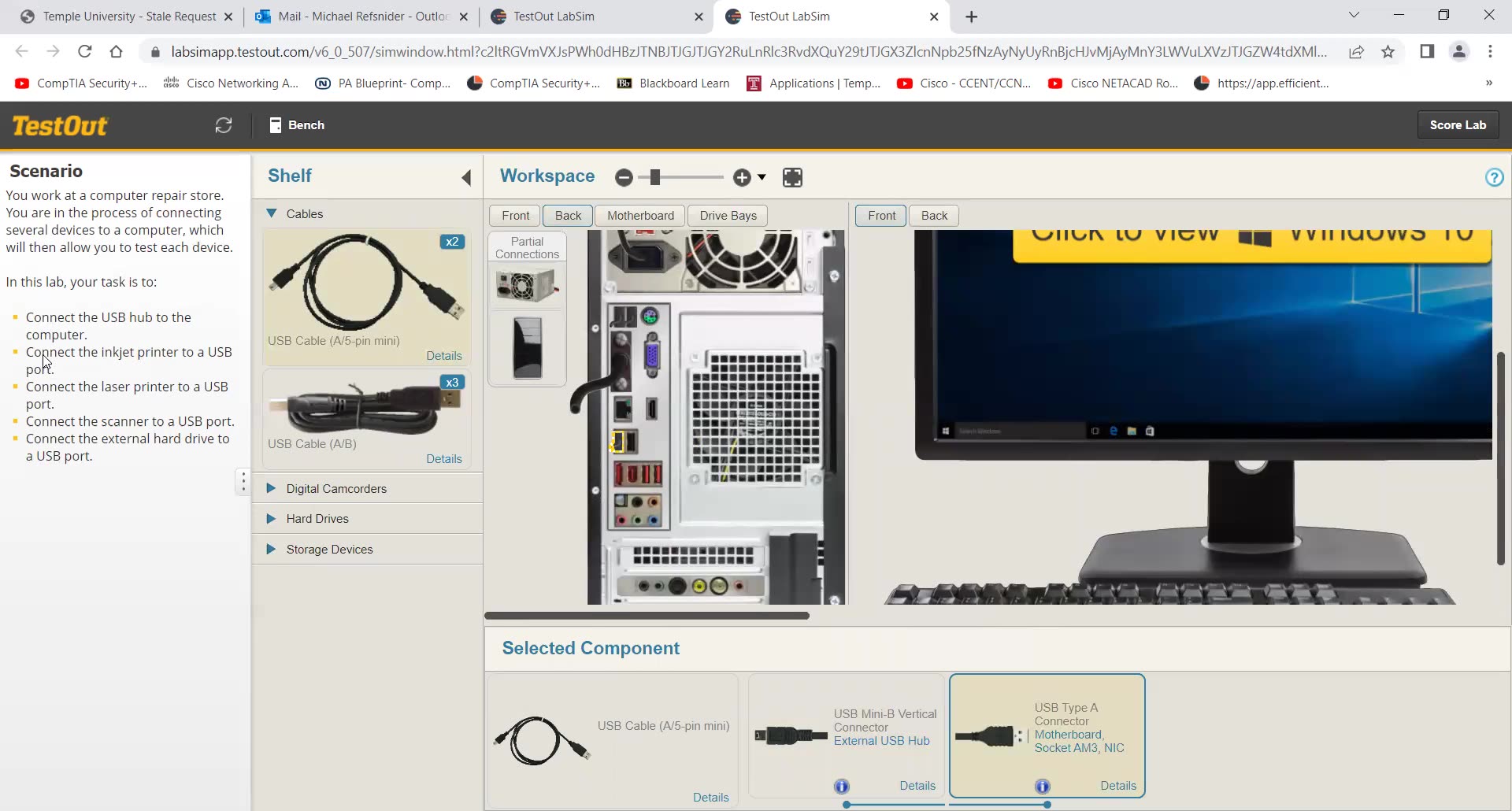Select the USB Cable (A/B) shelf item
1512x811 pixels.
coord(366,419)
